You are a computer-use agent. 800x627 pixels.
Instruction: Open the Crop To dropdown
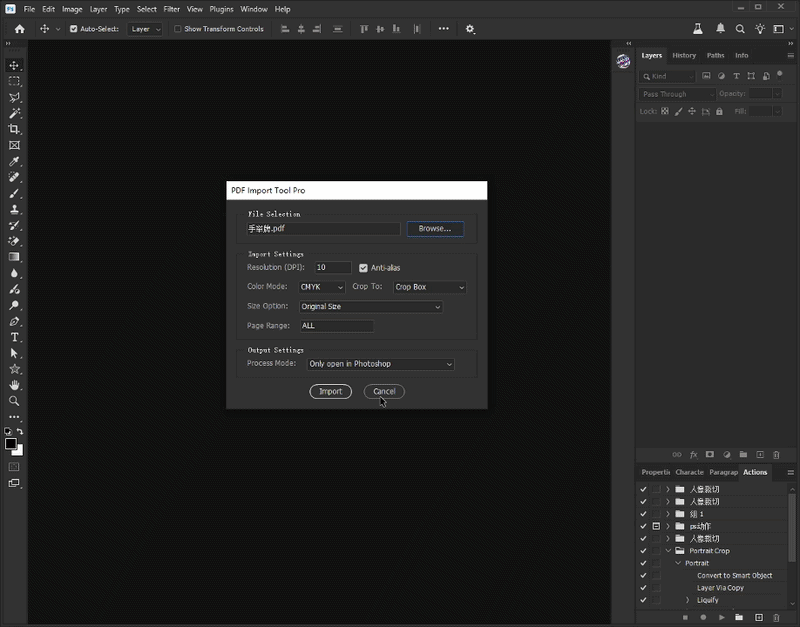tap(430, 287)
